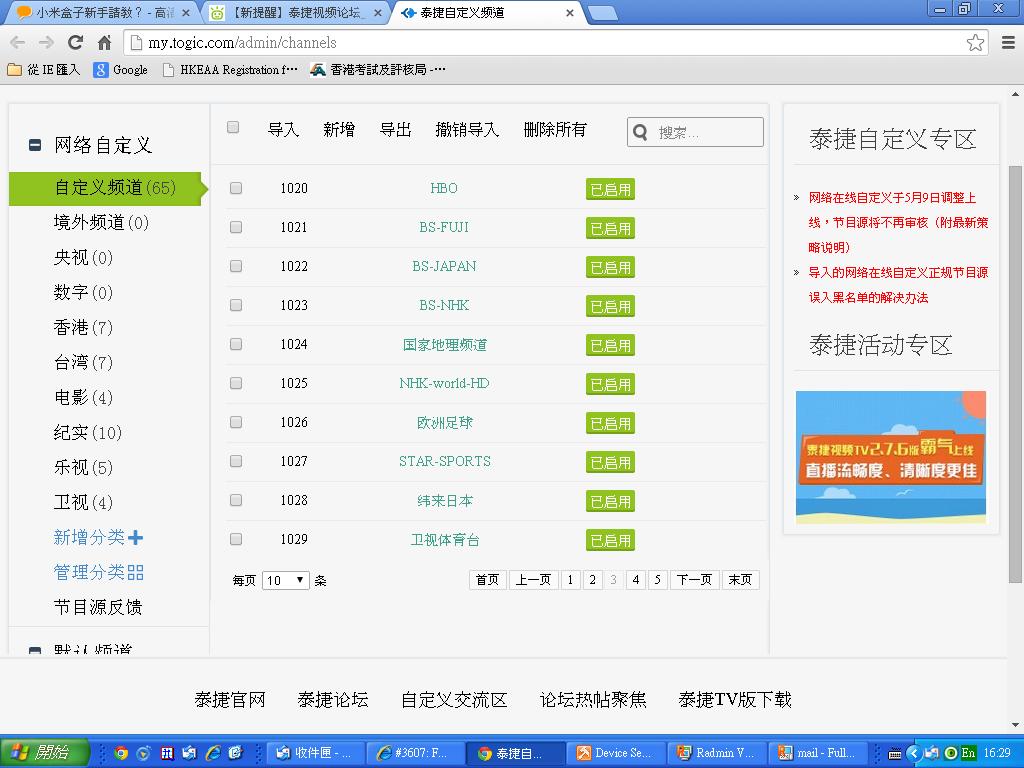The width and height of the screenshot is (1024, 768).
Task: Open the per-page count dropdown
Action: [286, 580]
